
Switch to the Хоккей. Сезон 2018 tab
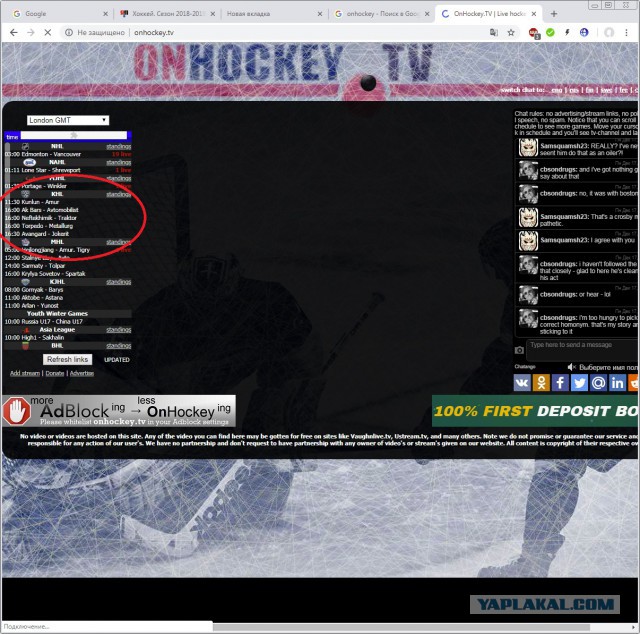[x=167, y=14]
